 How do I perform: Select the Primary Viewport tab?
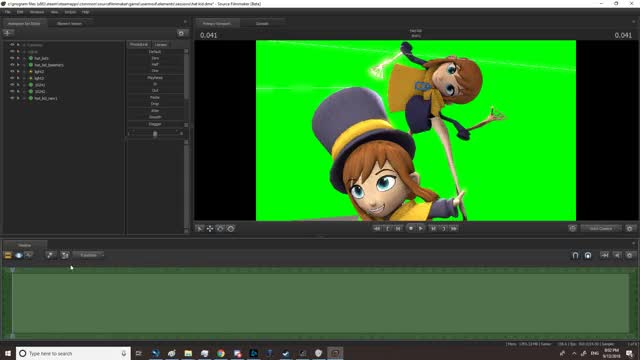pyautogui.click(x=217, y=24)
